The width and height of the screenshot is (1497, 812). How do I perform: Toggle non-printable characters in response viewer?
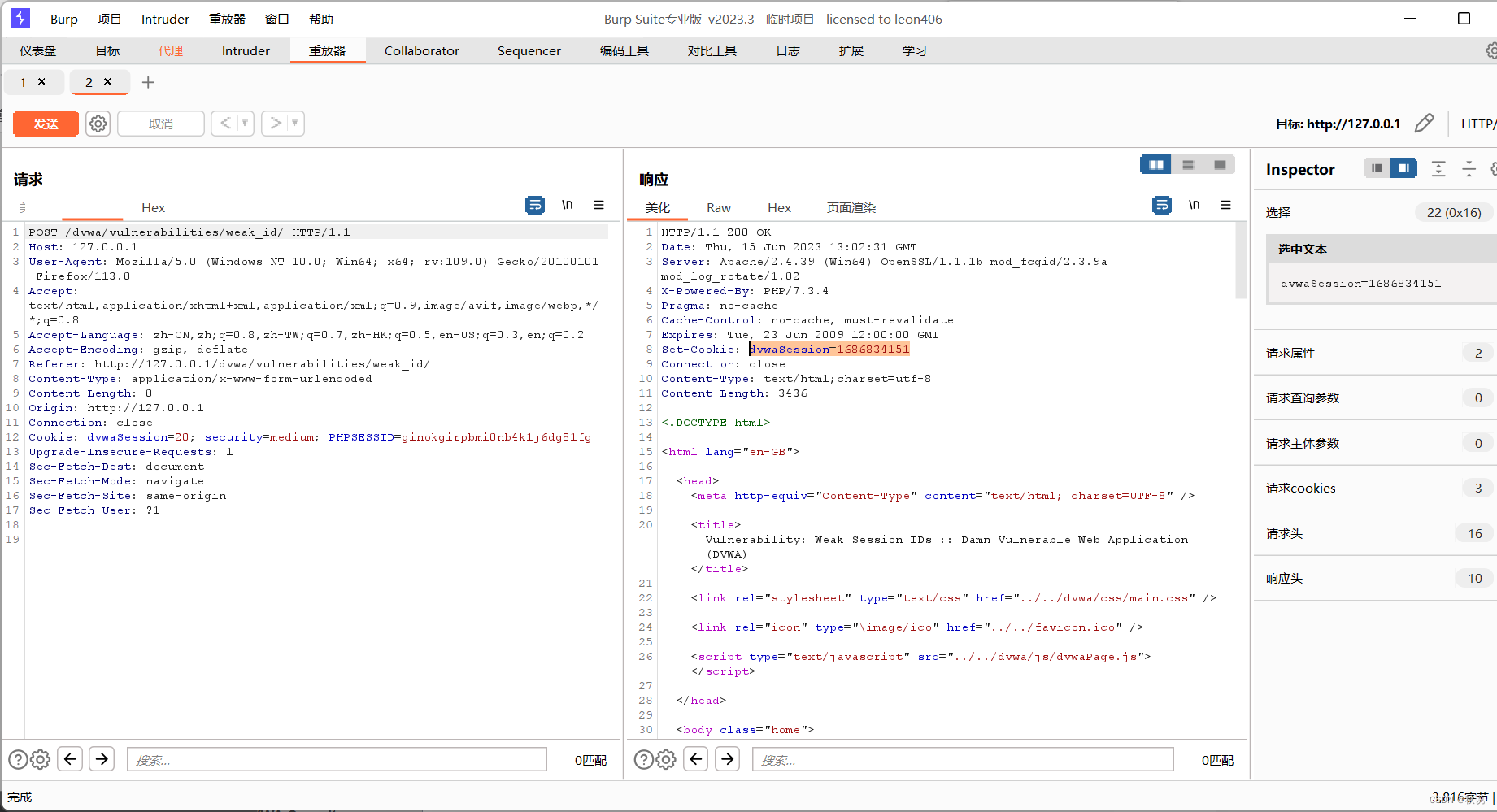click(1194, 205)
